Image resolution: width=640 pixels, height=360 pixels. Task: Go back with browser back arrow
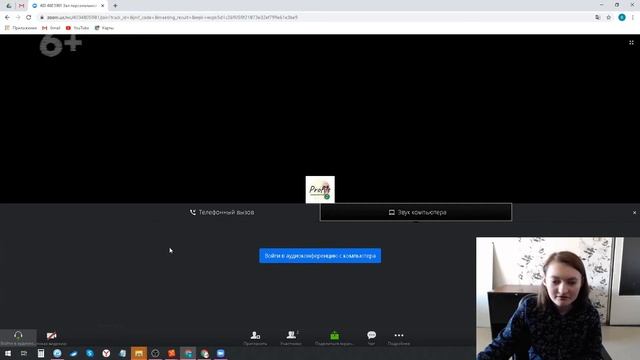[x=7, y=18]
